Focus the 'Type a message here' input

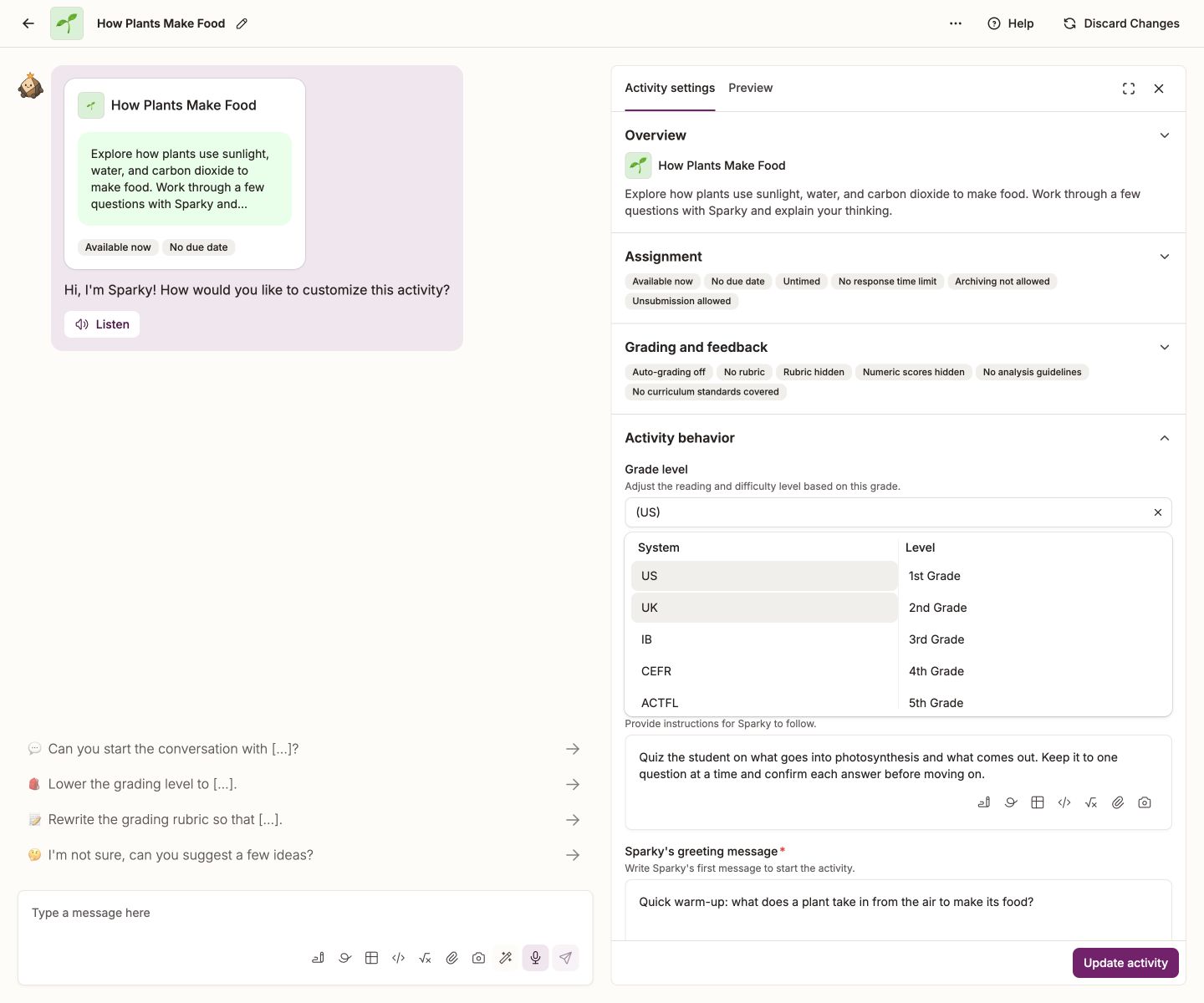(x=305, y=914)
